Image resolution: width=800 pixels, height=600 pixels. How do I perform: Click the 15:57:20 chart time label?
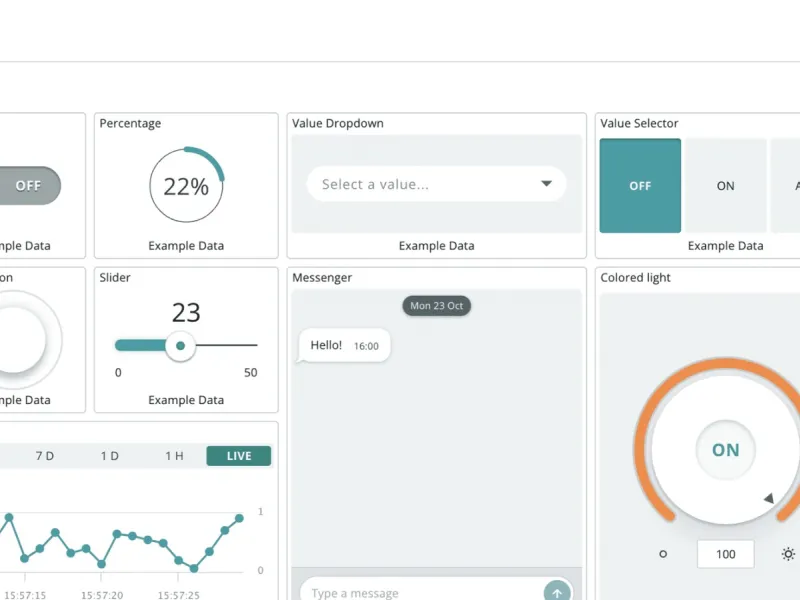(x=102, y=595)
